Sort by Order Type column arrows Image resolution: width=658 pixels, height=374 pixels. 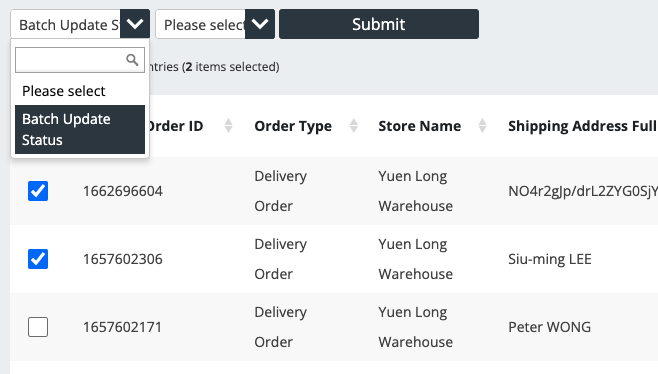pyautogui.click(x=354, y=126)
